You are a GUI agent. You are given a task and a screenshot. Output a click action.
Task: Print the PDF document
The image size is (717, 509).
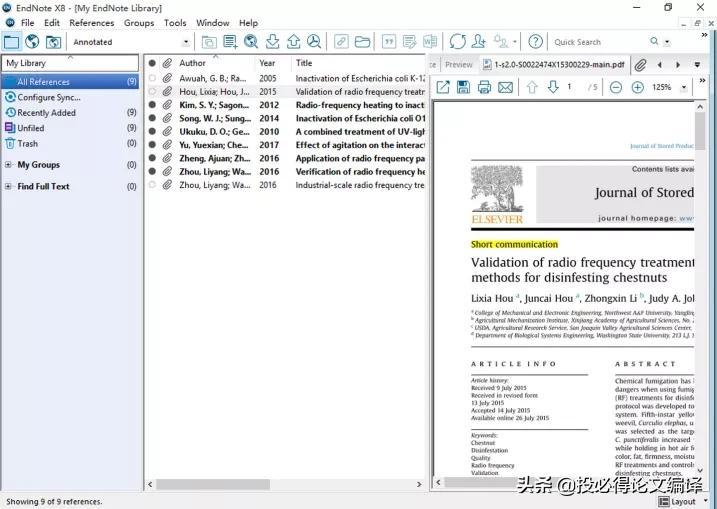484,87
